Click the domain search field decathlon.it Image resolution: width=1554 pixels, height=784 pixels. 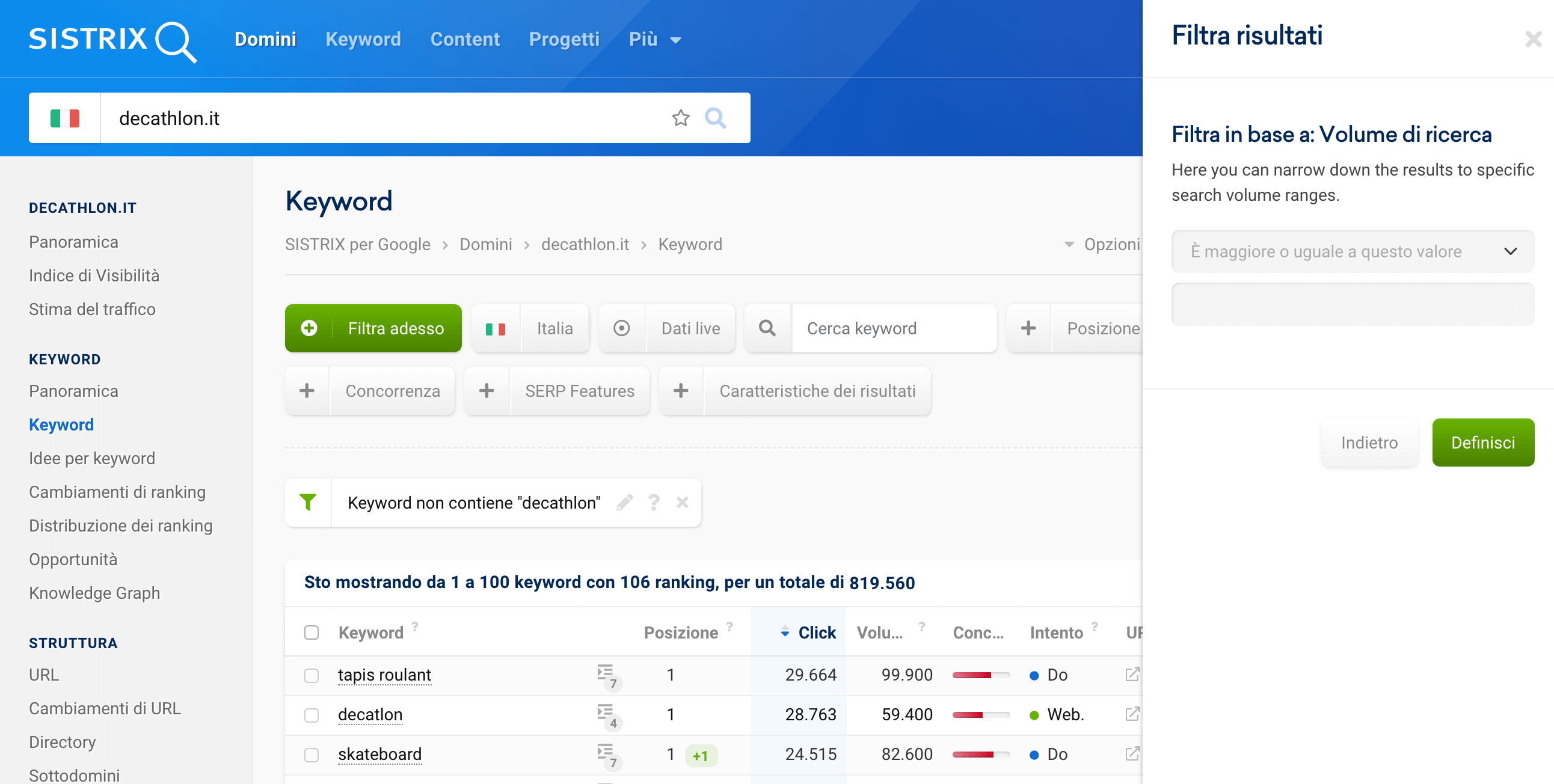386,118
